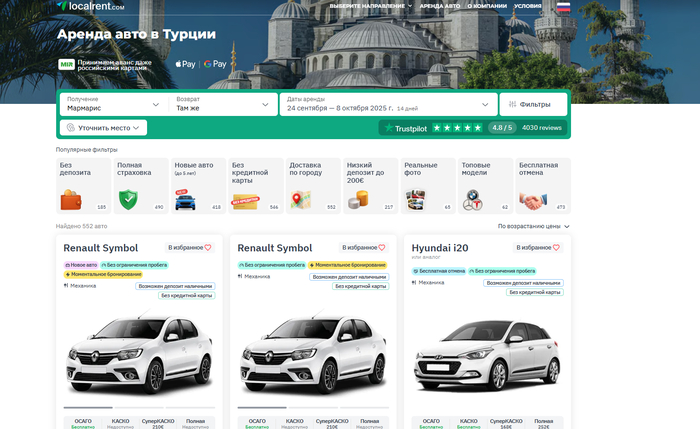Open the pickup location 'Мармарис' dropdown
This screenshot has width=700, height=429.
113,104
